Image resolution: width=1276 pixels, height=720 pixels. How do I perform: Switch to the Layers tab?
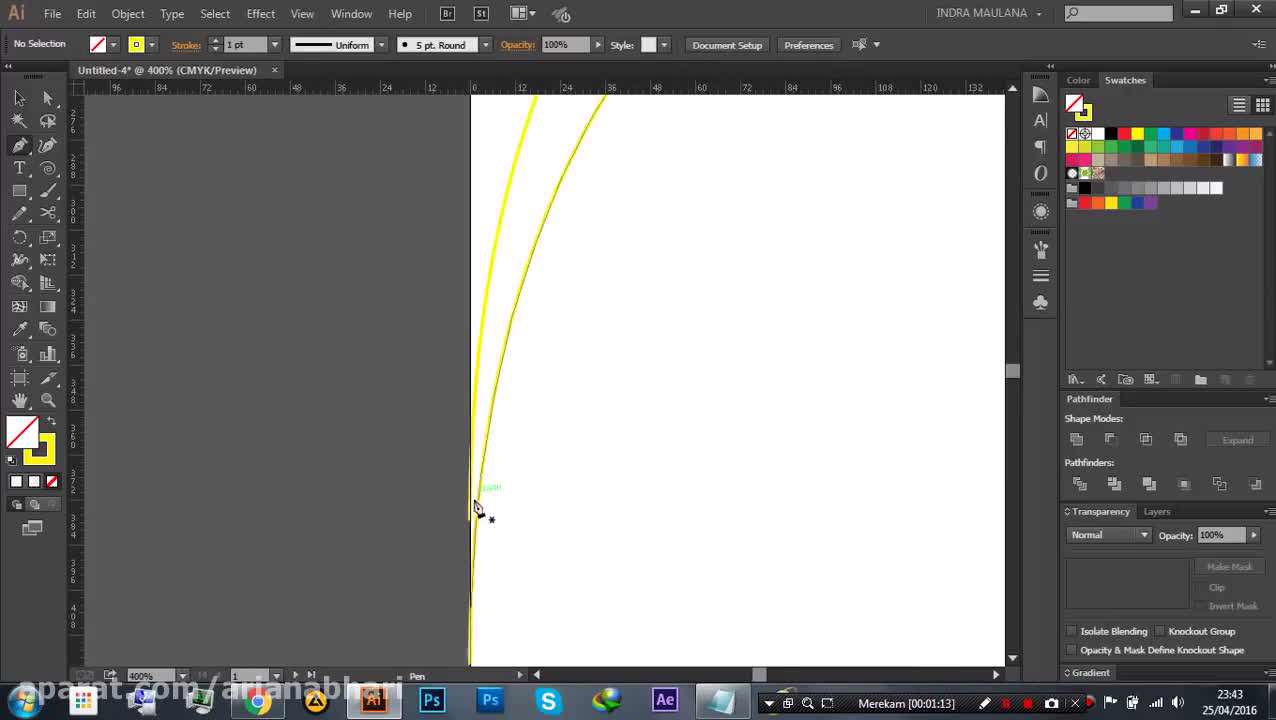[x=1156, y=512]
